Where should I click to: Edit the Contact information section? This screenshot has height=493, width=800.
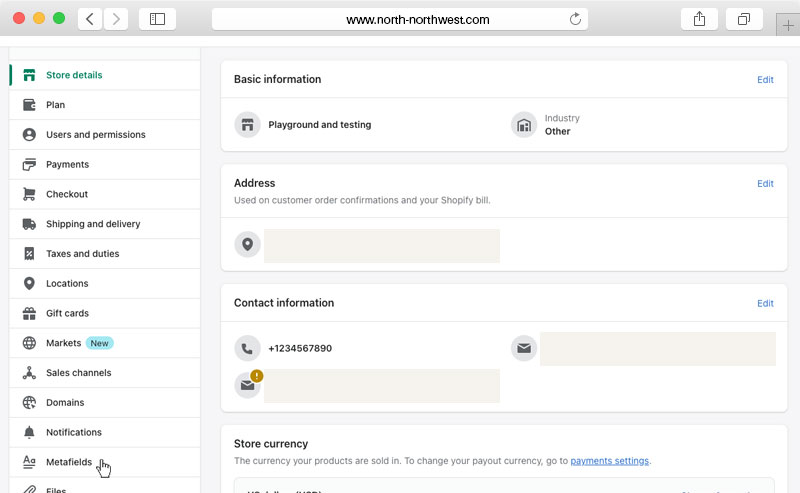[765, 303]
